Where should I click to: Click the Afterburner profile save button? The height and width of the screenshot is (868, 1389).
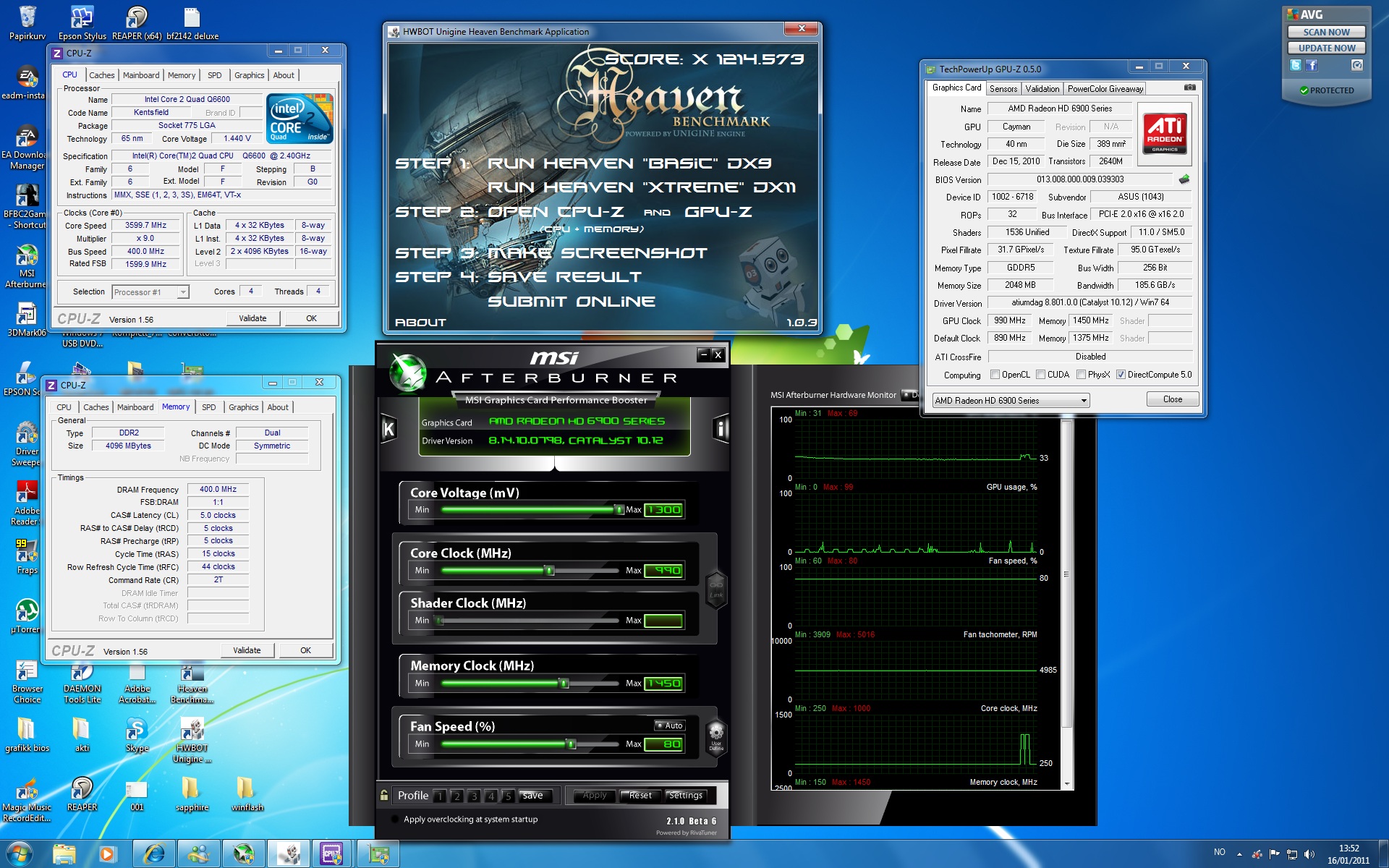coord(534,796)
